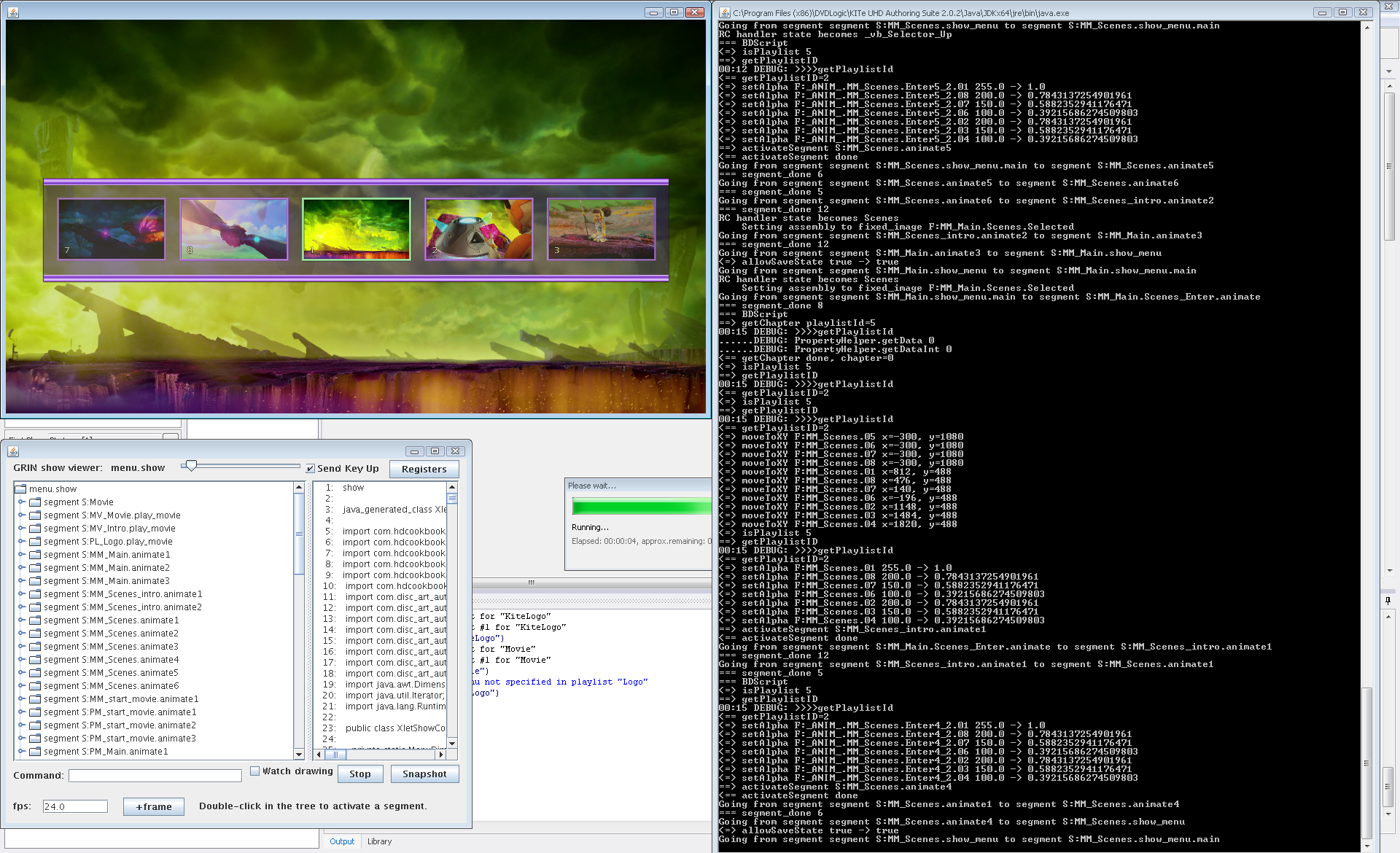Viewport: 1400px width, 853px height.
Task: Enable the Watch drawing checkbox
Action: [254, 771]
